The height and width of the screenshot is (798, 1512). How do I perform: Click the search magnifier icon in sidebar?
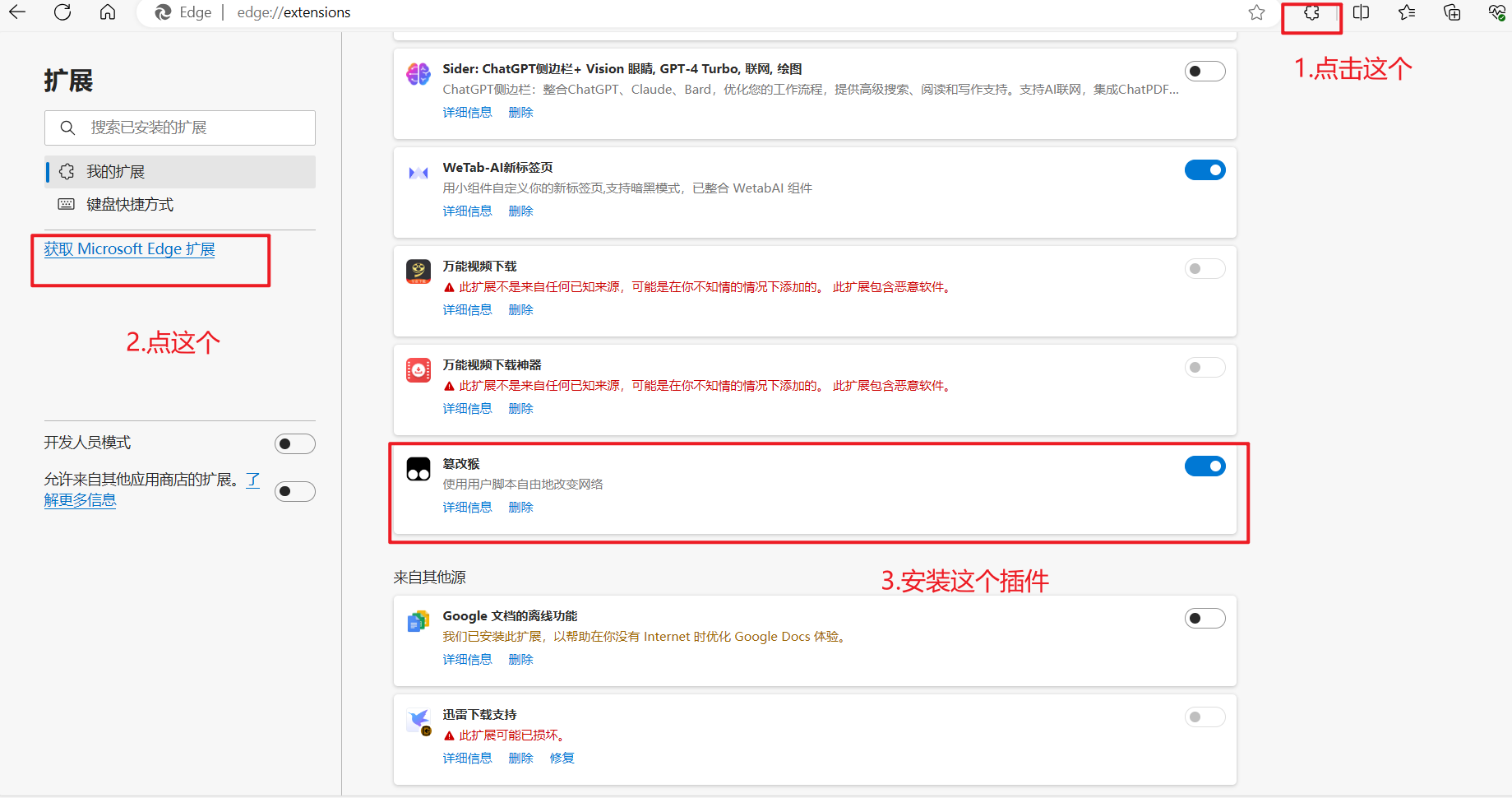click(68, 128)
